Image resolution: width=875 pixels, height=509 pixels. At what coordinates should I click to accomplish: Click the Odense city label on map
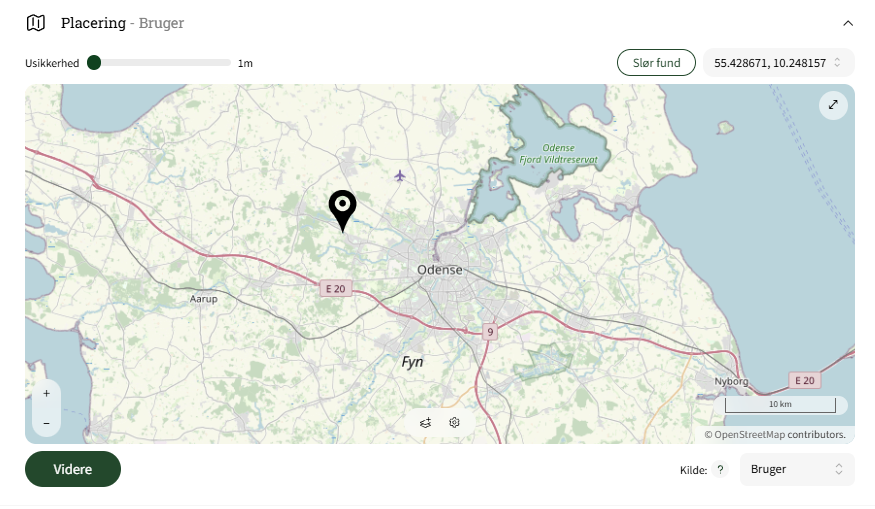tap(440, 270)
